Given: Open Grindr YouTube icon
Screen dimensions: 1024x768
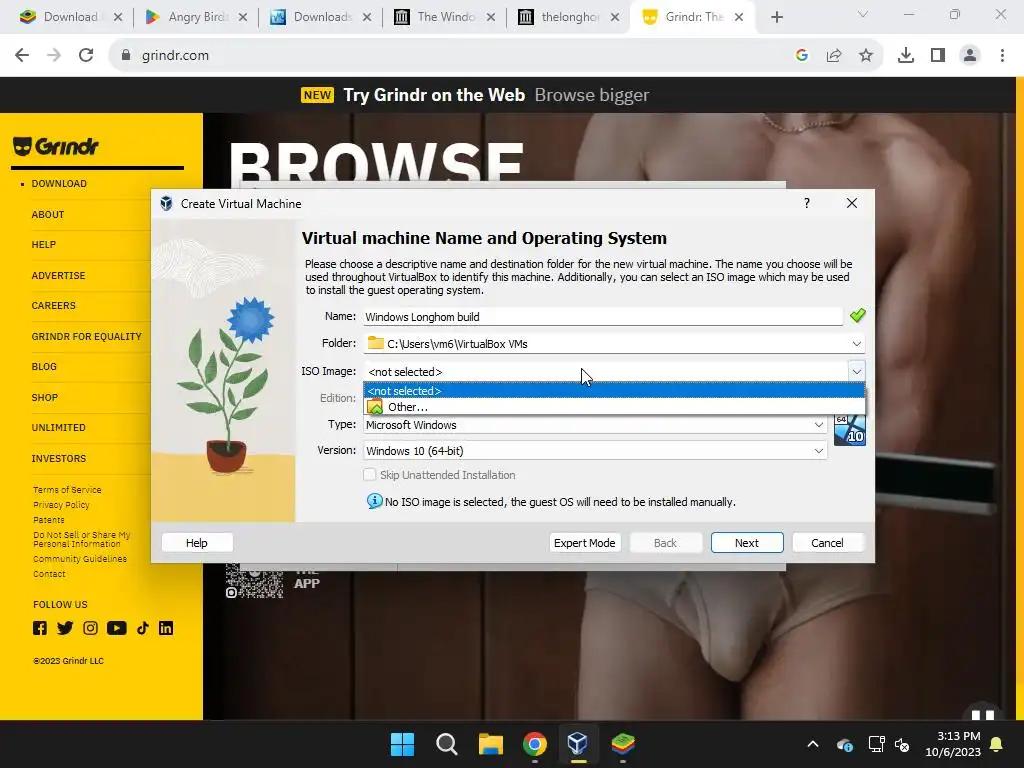Looking at the screenshot, I should 116,628.
